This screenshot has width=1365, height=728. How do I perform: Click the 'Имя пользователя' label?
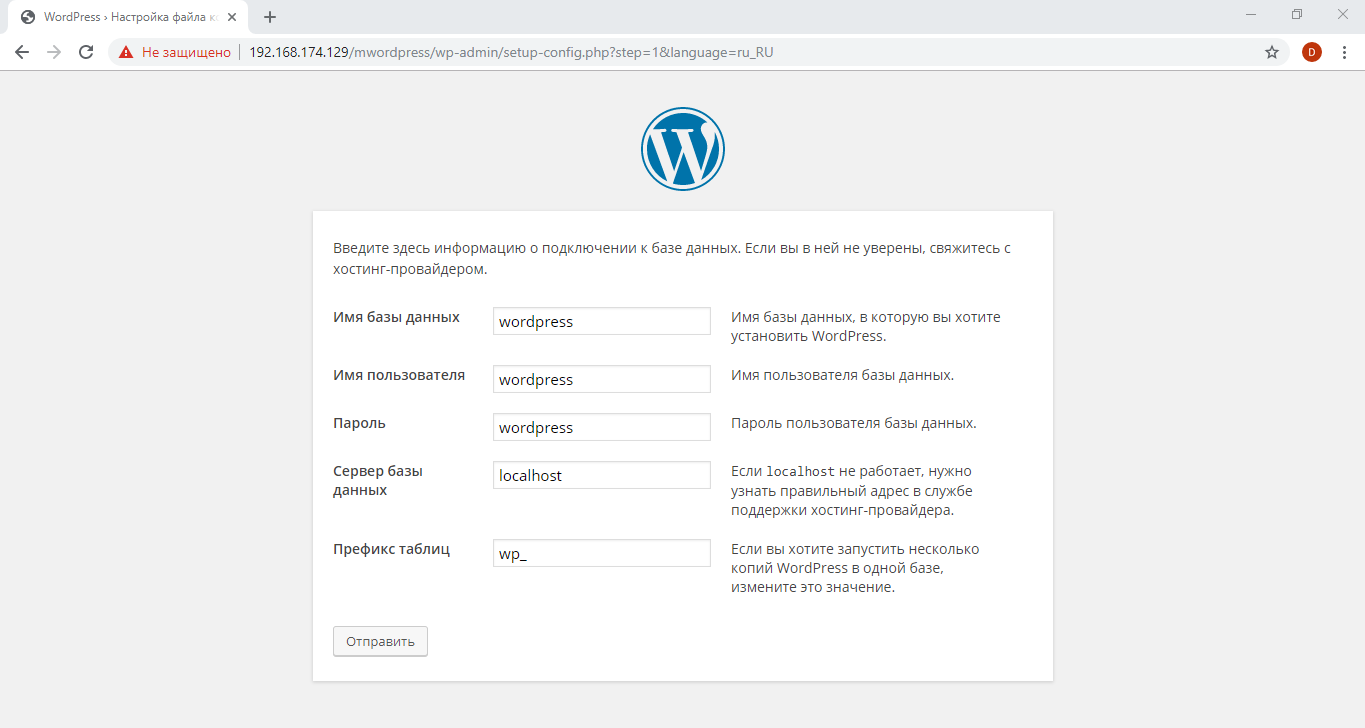pos(399,375)
